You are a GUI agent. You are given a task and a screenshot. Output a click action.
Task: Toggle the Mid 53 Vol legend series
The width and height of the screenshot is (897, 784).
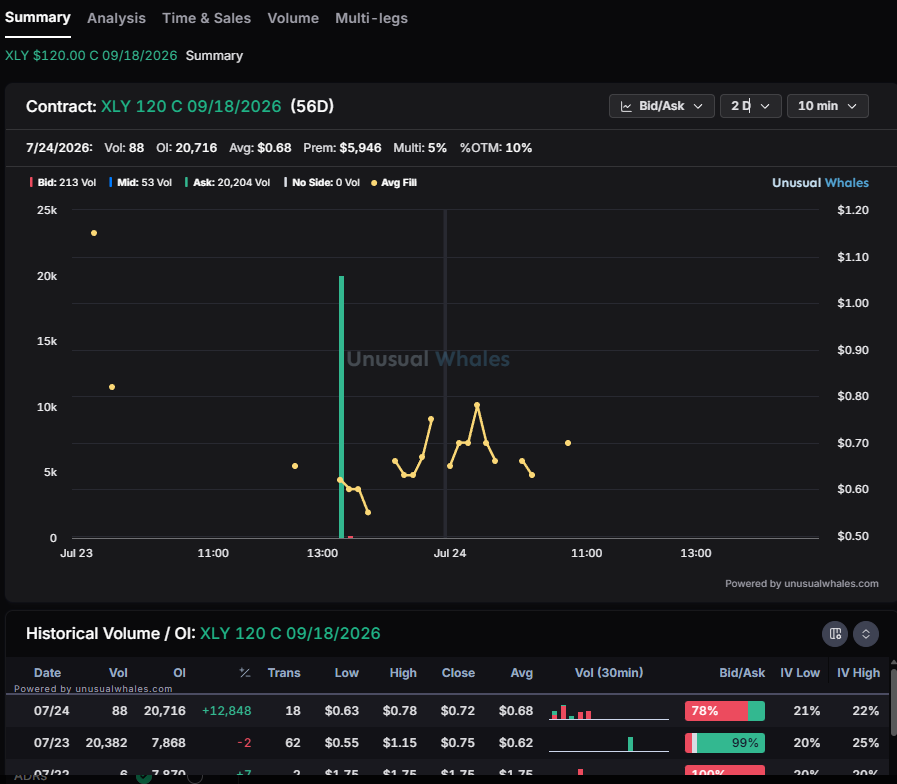point(141,183)
